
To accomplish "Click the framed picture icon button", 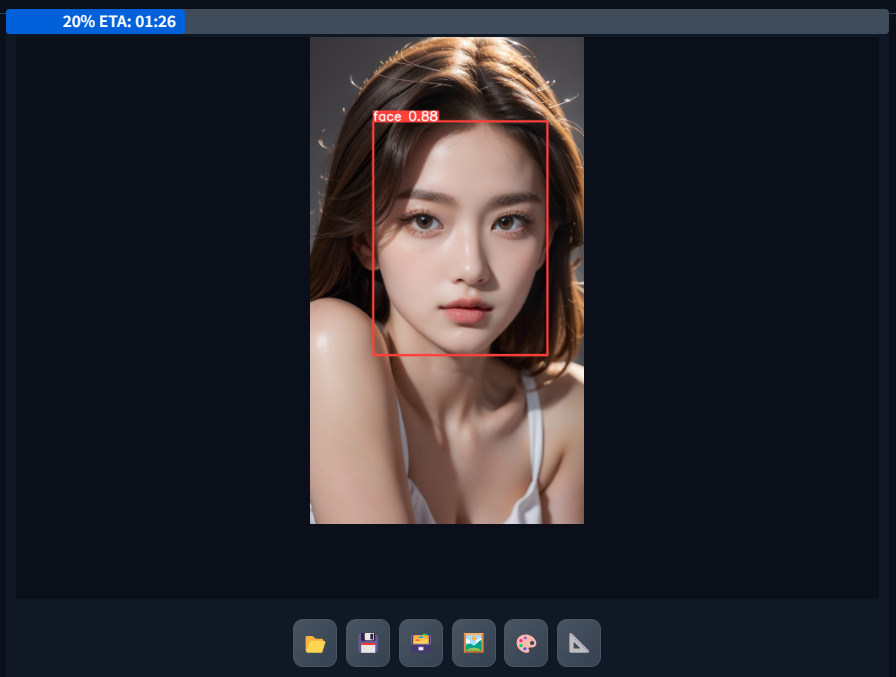I will (x=474, y=643).
